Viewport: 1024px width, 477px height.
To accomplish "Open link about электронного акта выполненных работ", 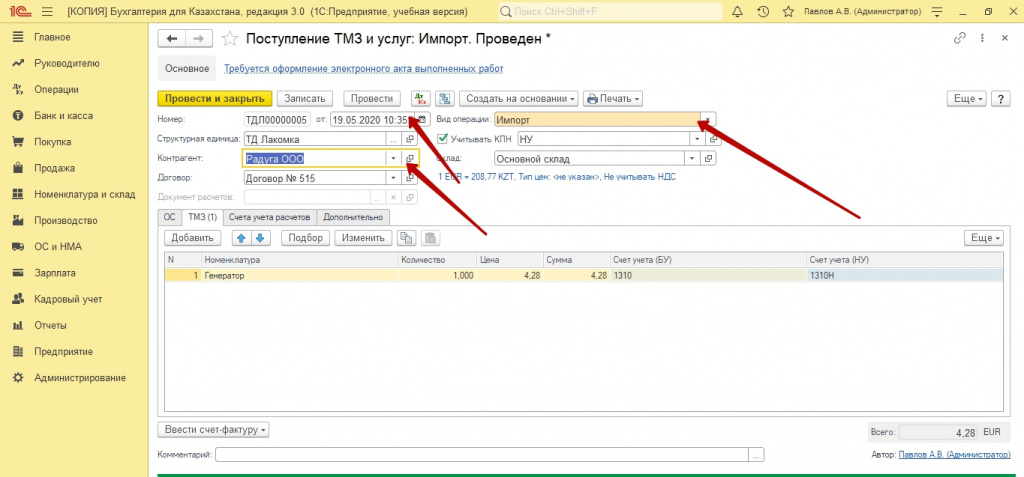I will click(364, 69).
